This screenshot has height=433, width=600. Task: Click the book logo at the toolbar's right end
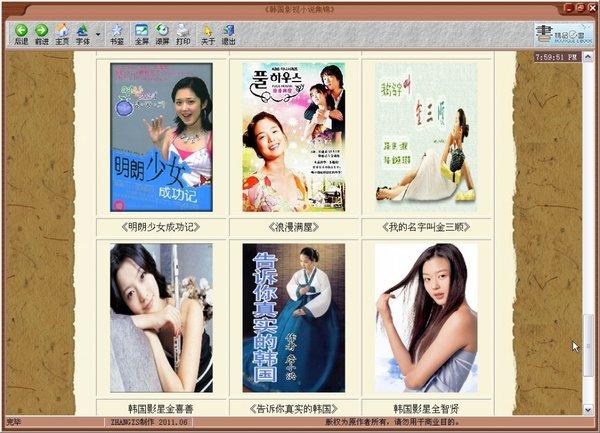pyautogui.click(x=563, y=34)
